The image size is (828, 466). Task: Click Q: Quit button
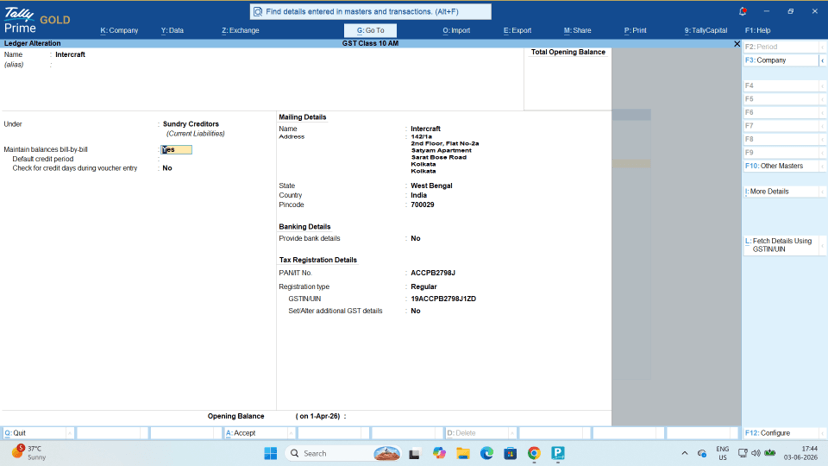coord(34,433)
